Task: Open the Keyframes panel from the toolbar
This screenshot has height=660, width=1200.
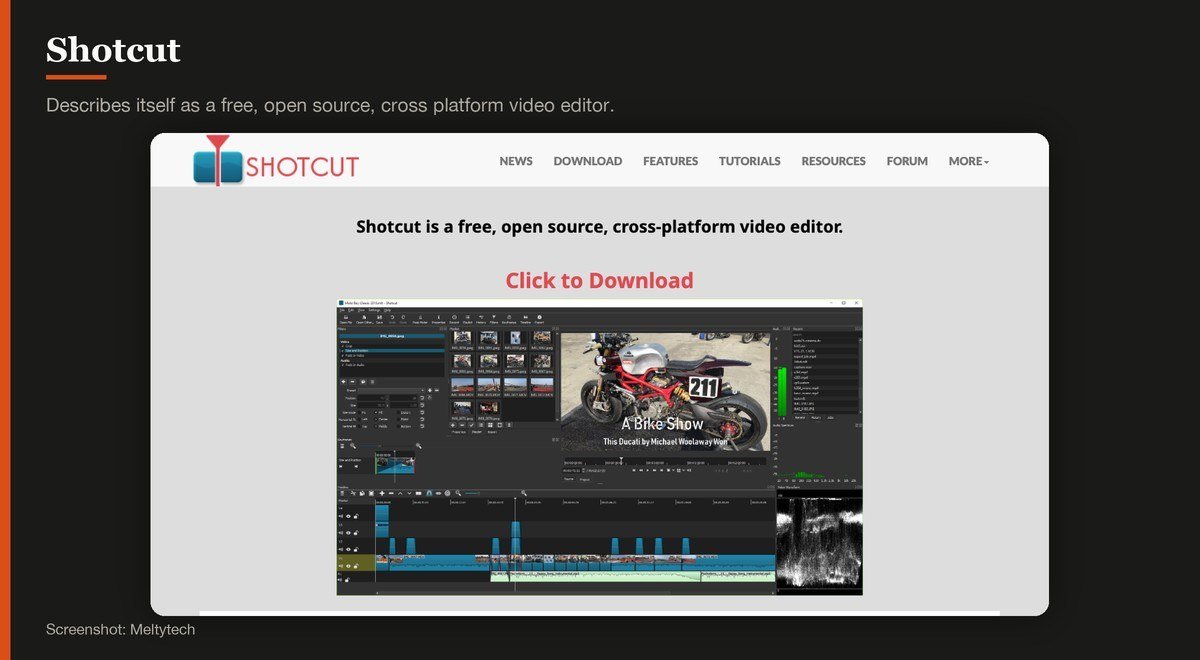Action: click(509, 320)
